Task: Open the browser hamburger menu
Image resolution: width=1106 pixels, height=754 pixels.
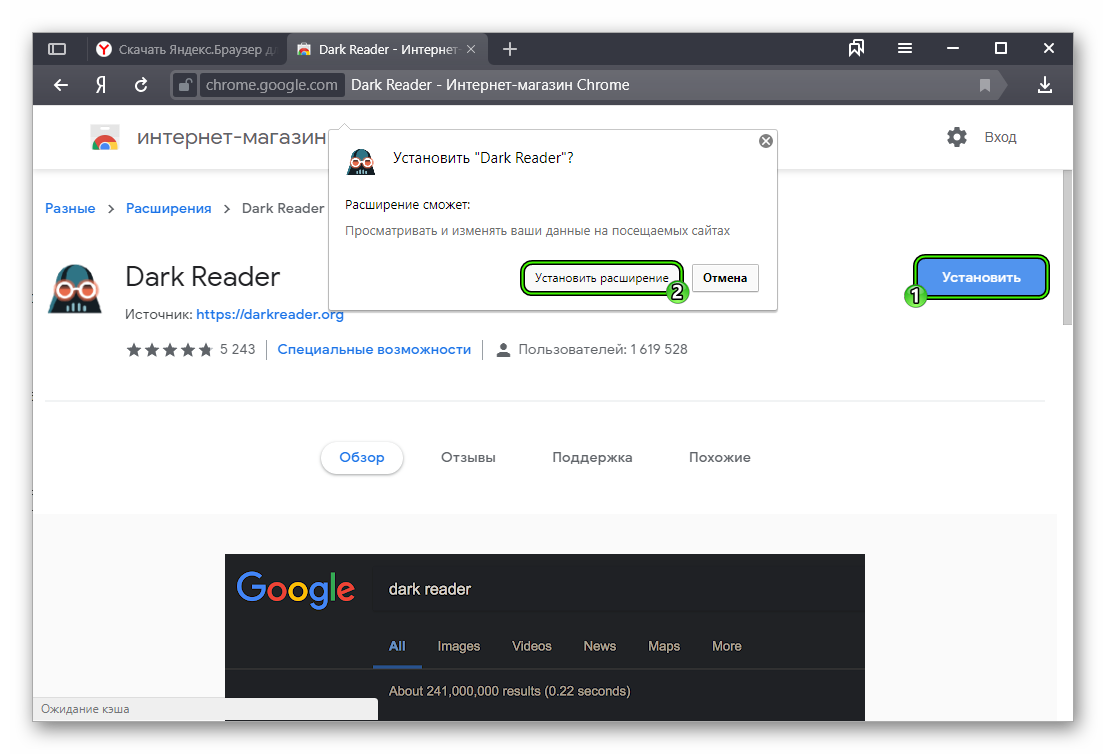Action: (905, 49)
